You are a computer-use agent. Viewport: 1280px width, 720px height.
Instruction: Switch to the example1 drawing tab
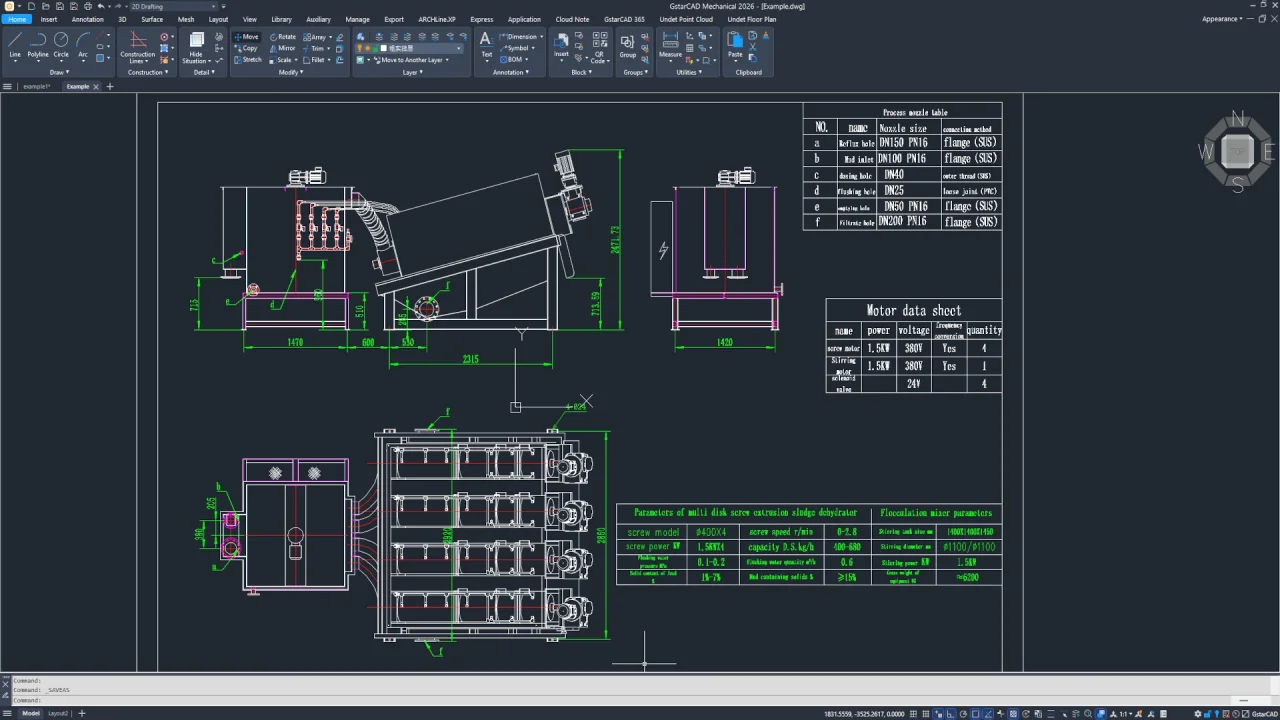(37, 87)
